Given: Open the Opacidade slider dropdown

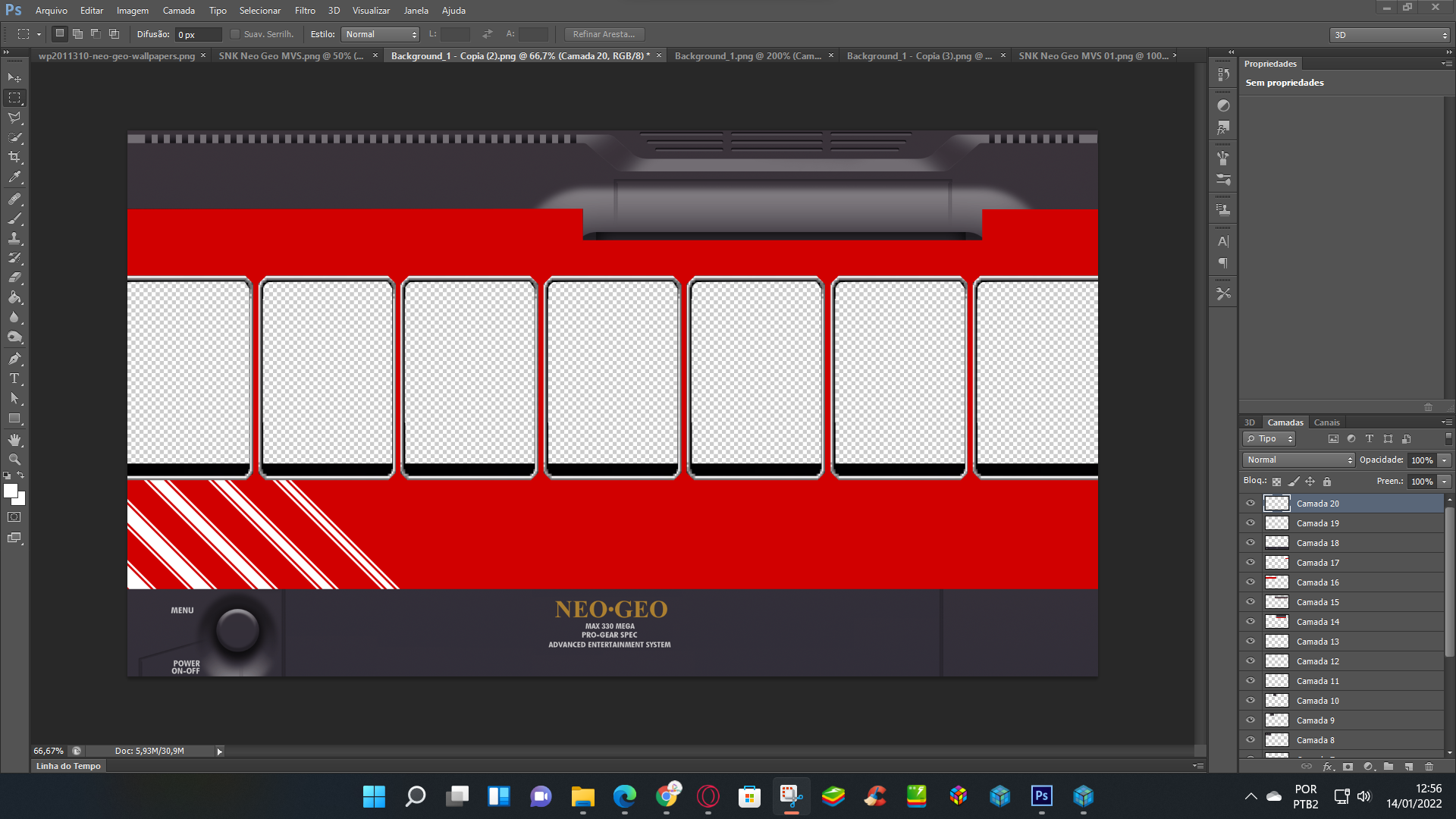Looking at the screenshot, I should point(1445,460).
